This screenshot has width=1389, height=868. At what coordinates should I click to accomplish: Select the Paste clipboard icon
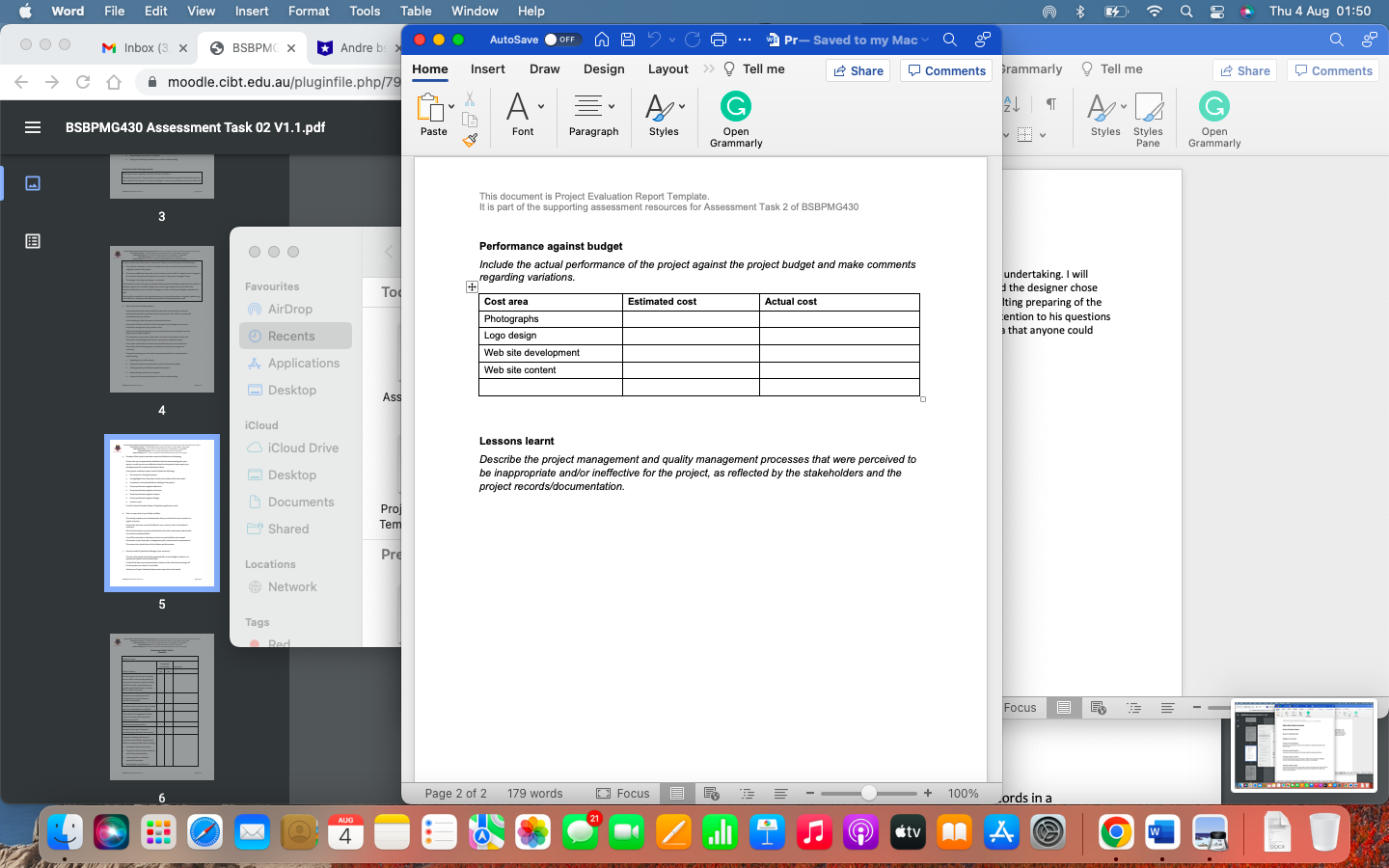(x=430, y=109)
